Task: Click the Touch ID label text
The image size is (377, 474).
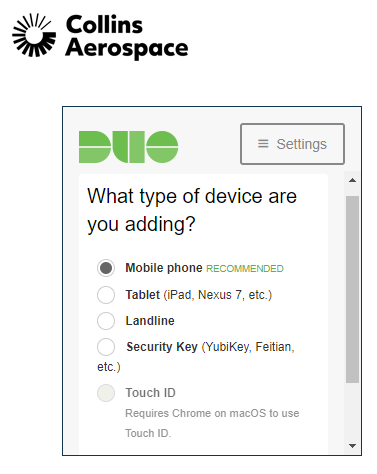Action: coord(150,393)
